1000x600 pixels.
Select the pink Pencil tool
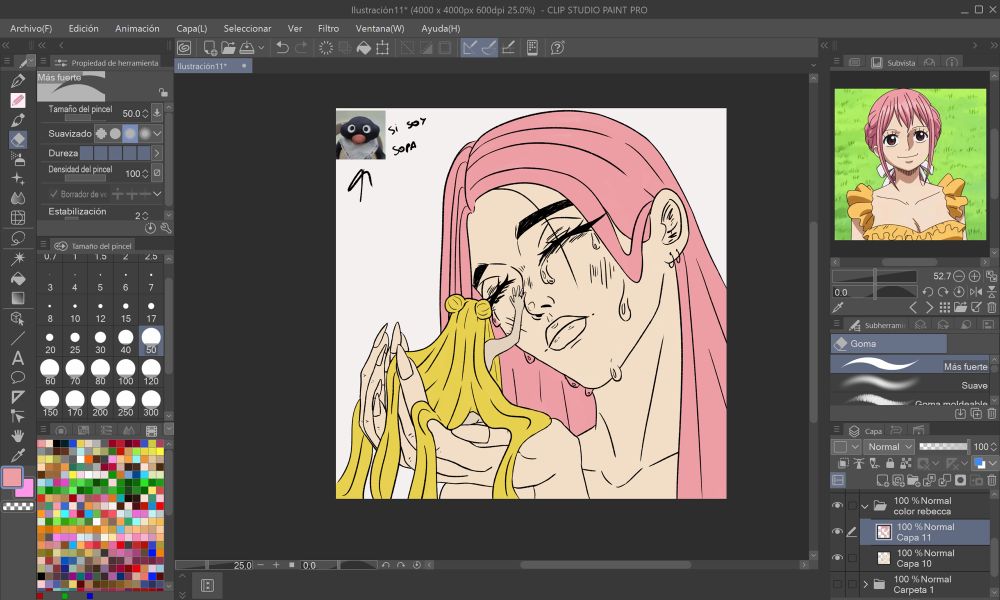coord(18,100)
